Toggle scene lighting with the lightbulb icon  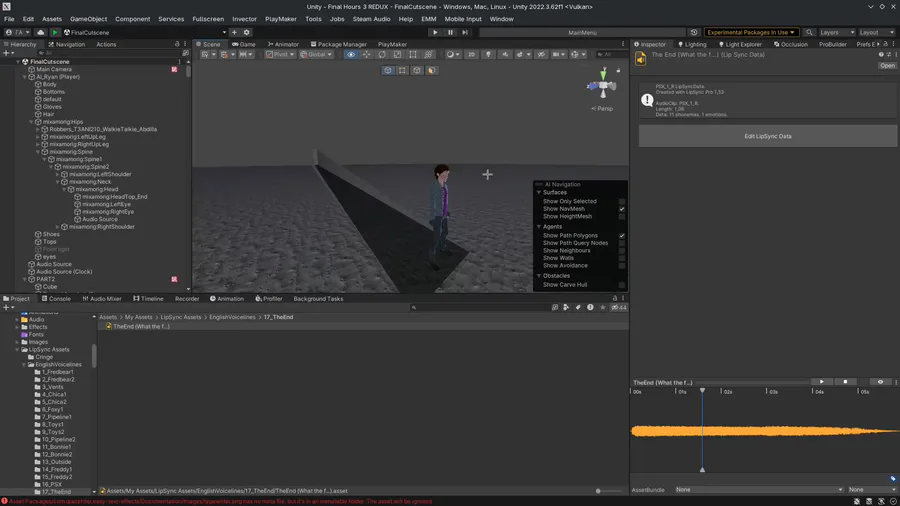(488, 55)
